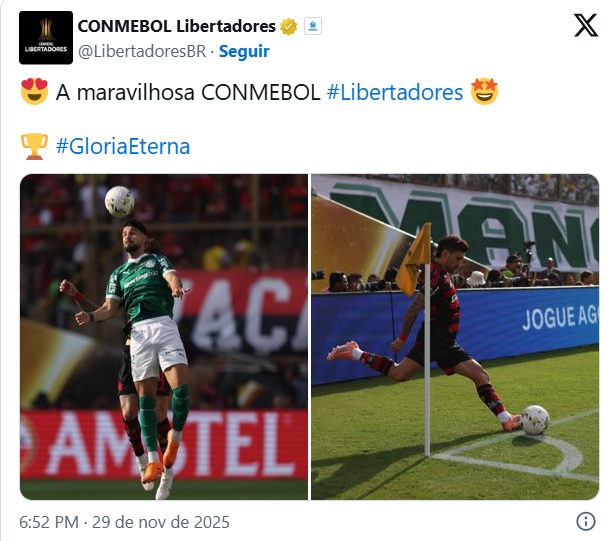613x541 pixels.
Task: Open the @LibertadoresBR handle
Action: pos(142,51)
